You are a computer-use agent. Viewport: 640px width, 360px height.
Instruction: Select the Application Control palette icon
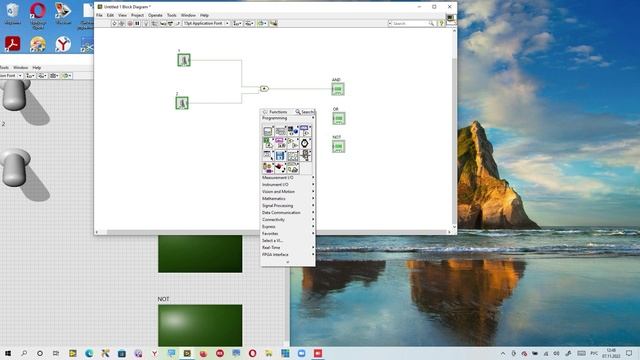coord(305,156)
